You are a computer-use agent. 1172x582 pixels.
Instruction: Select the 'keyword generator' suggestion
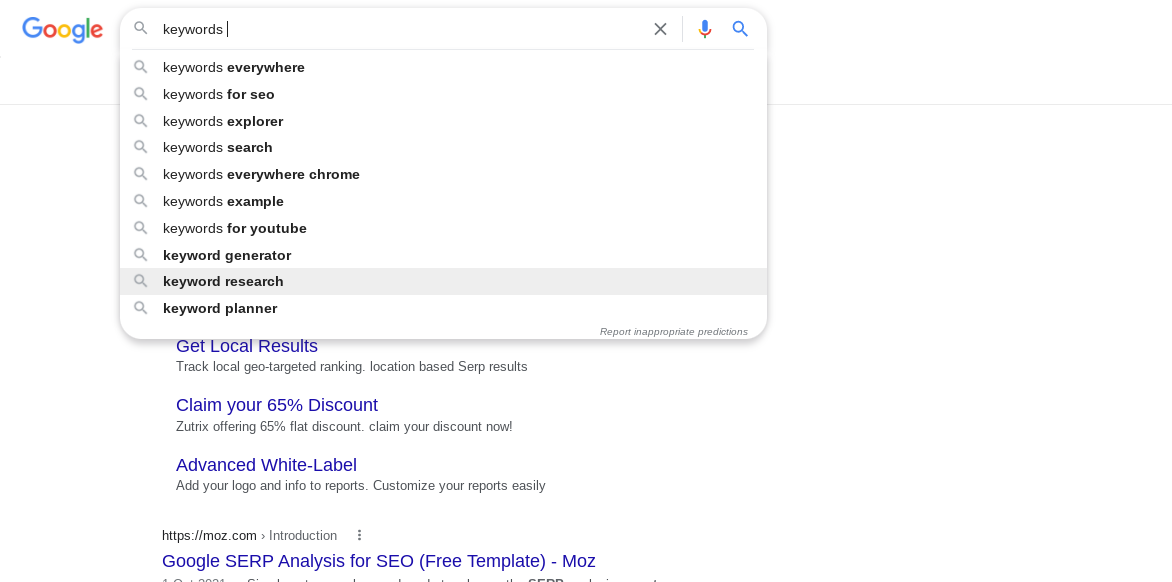pos(443,255)
